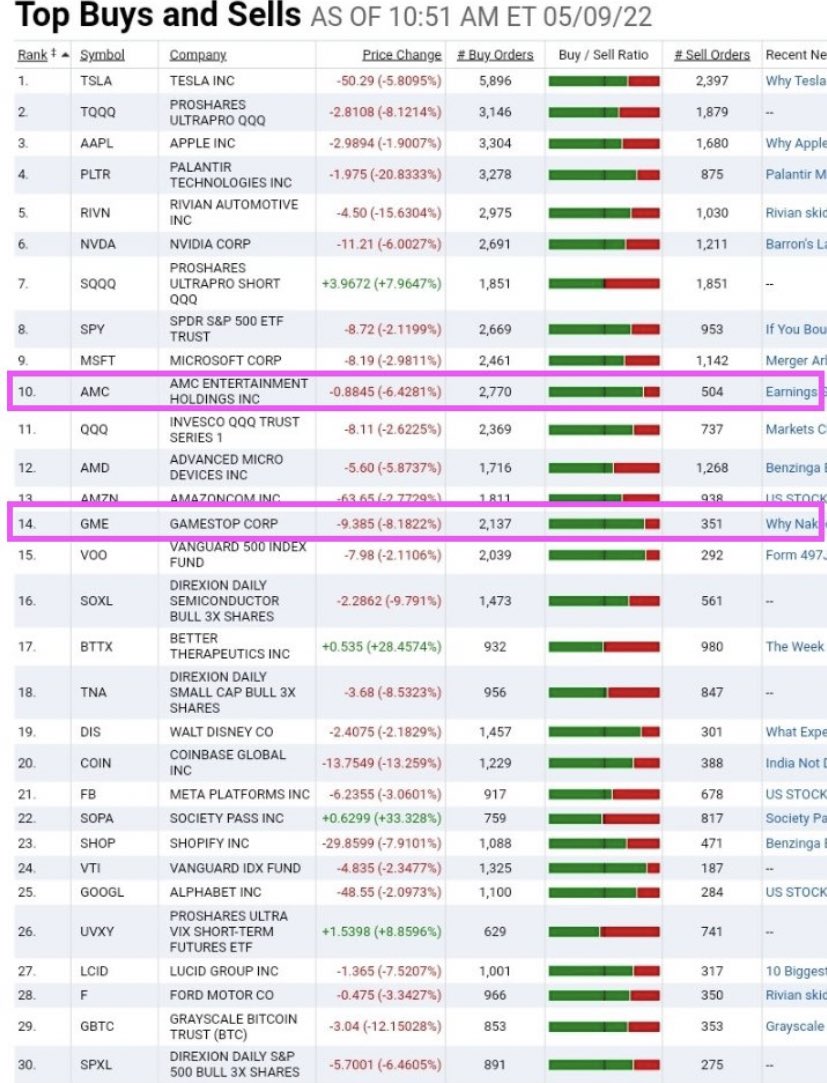Sort by Symbol column header
The image size is (827, 1083).
(102, 55)
